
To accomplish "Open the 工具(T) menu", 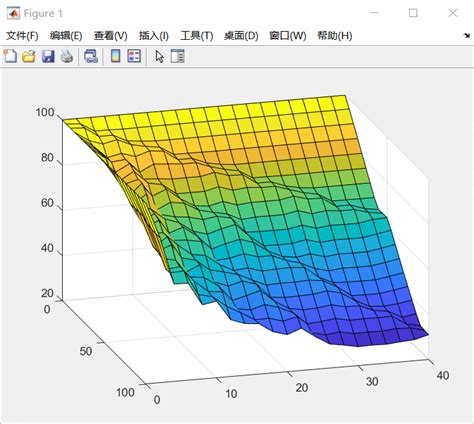I will [197, 36].
